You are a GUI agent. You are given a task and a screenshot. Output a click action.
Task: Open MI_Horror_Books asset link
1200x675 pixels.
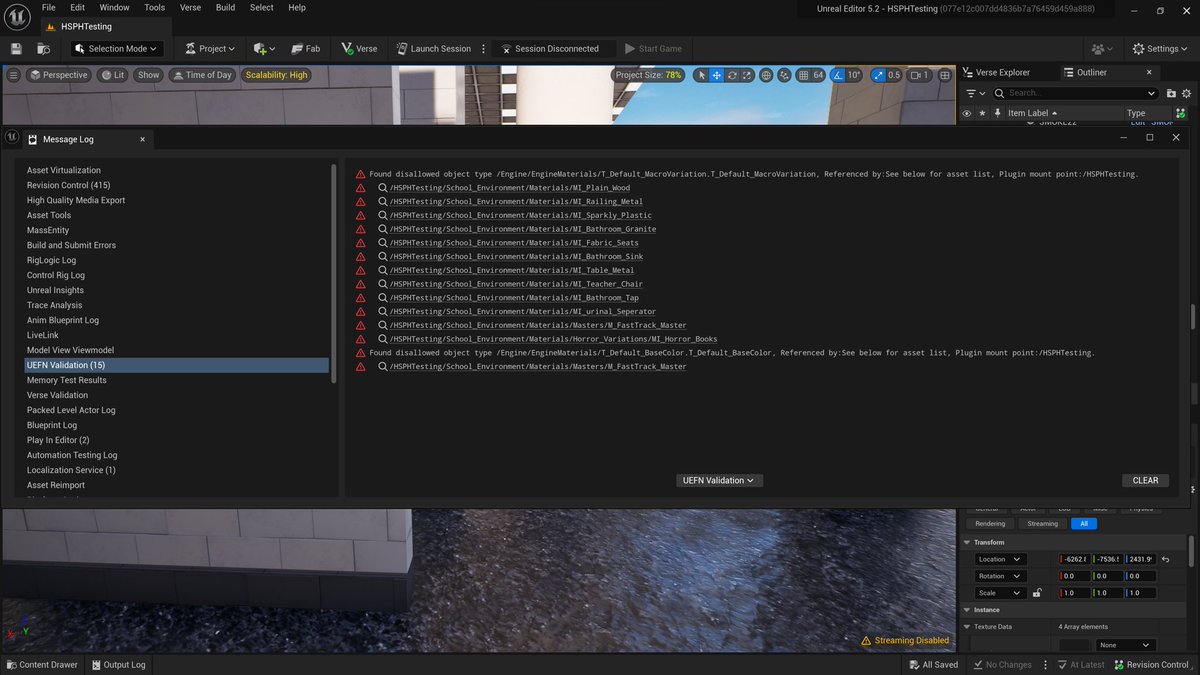coord(553,339)
